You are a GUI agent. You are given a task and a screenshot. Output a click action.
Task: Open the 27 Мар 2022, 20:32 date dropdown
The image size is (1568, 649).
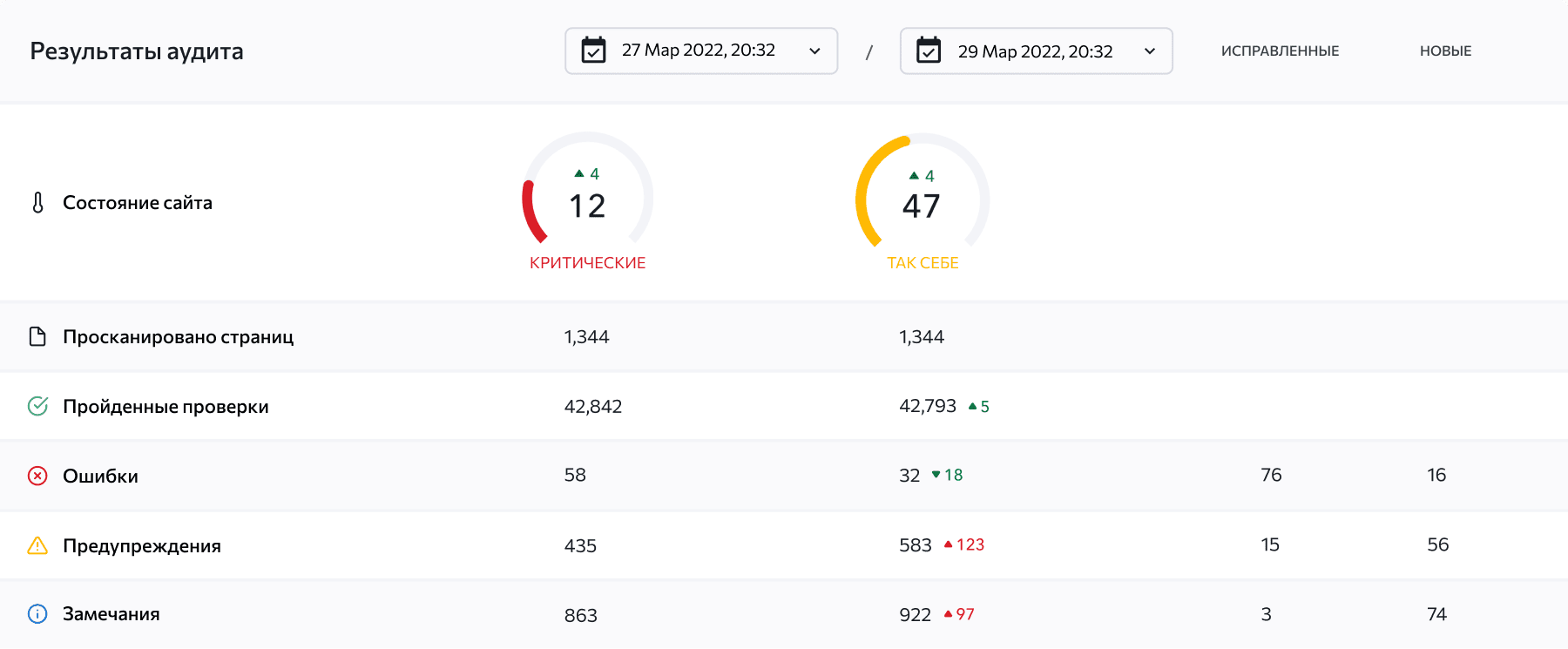701,51
